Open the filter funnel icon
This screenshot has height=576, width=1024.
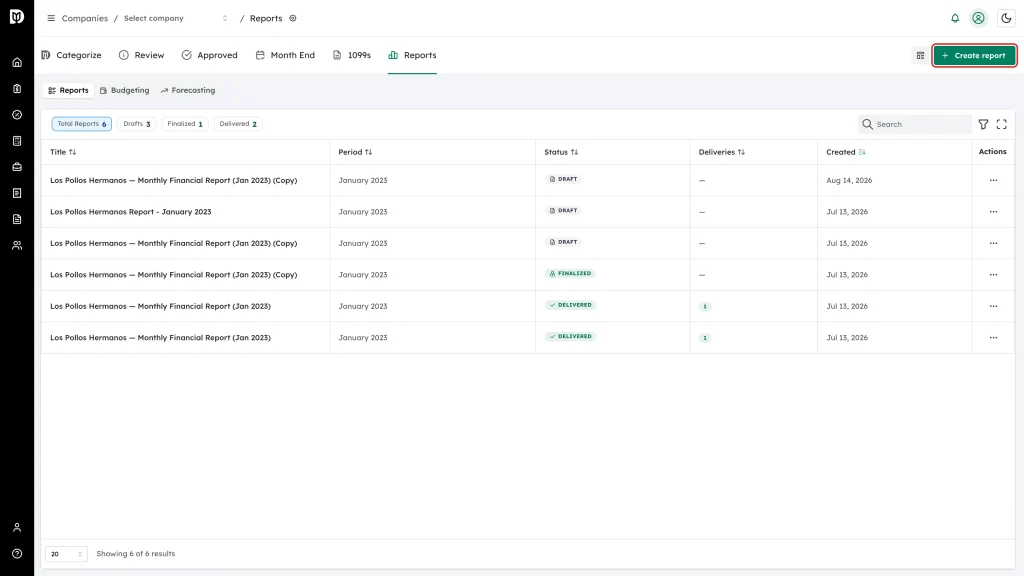tap(984, 124)
